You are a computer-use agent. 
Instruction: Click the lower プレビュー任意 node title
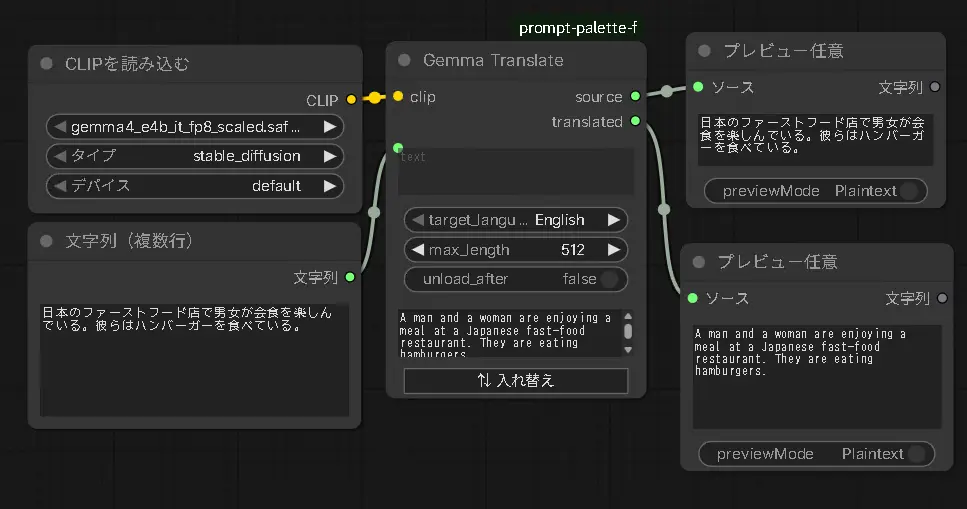pos(778,262)
